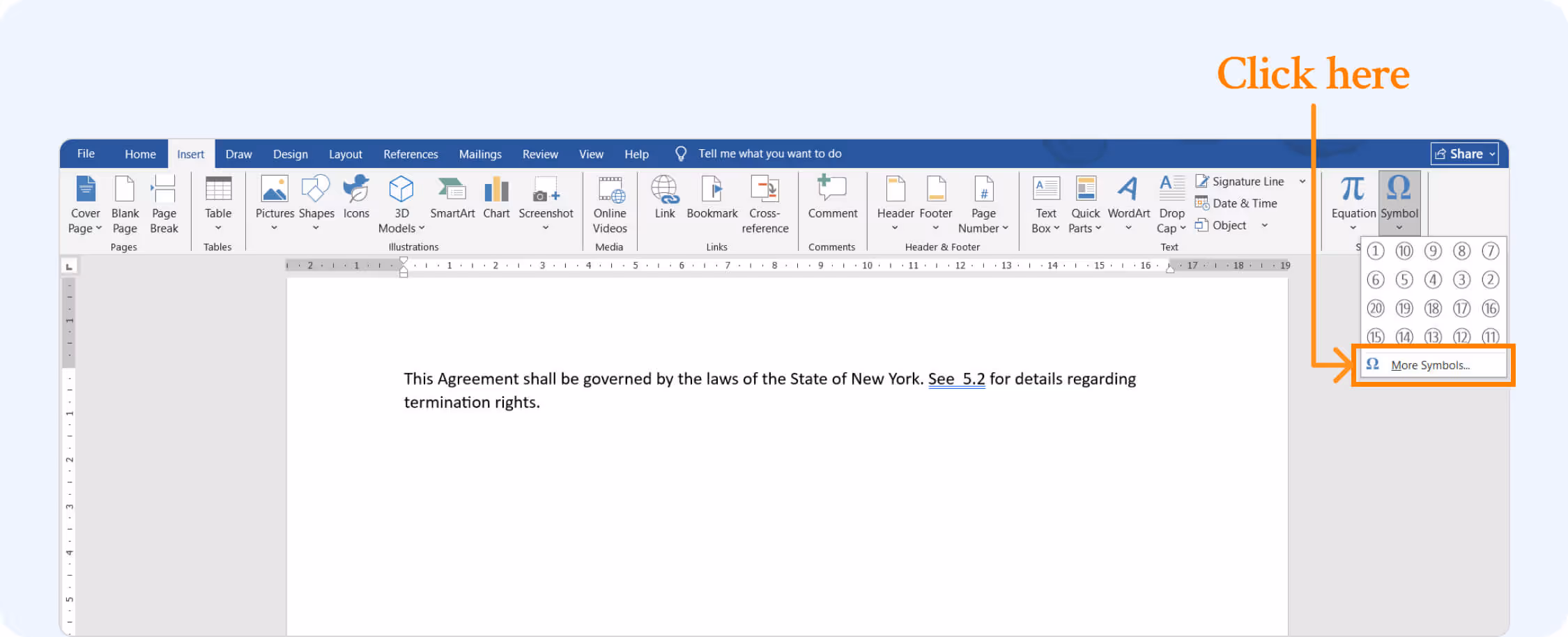This screenshot has height=637, width=1568.
Task: Click the See 5.2 hyperlink
Action: (x=956, y=378)
